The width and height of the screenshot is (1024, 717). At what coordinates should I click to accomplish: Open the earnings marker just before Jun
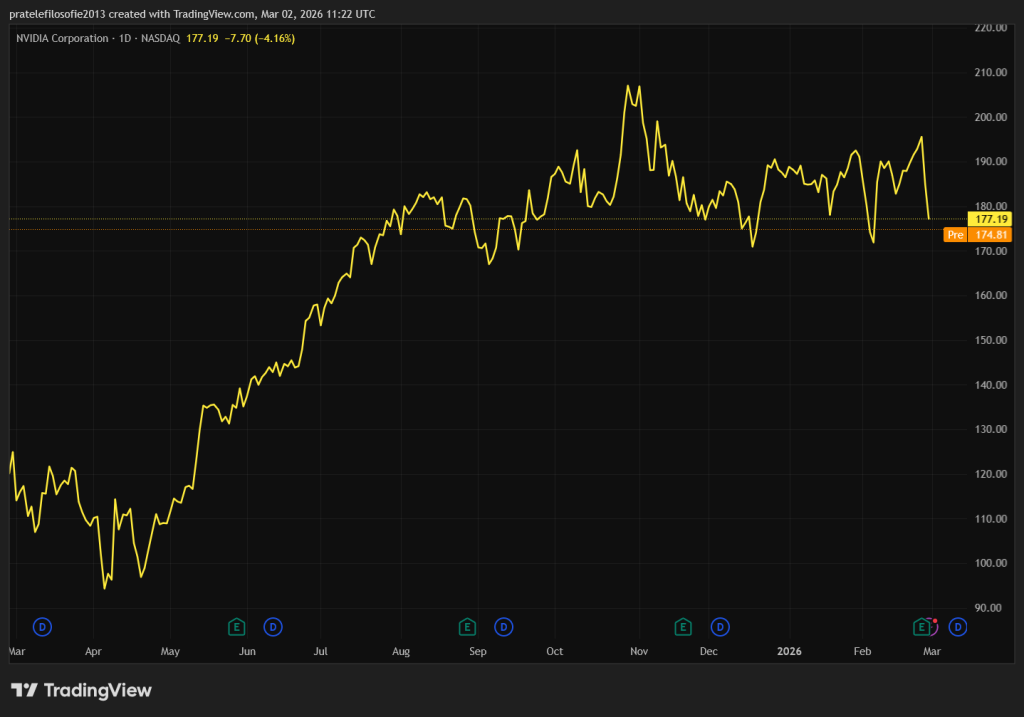pos(236,627)
